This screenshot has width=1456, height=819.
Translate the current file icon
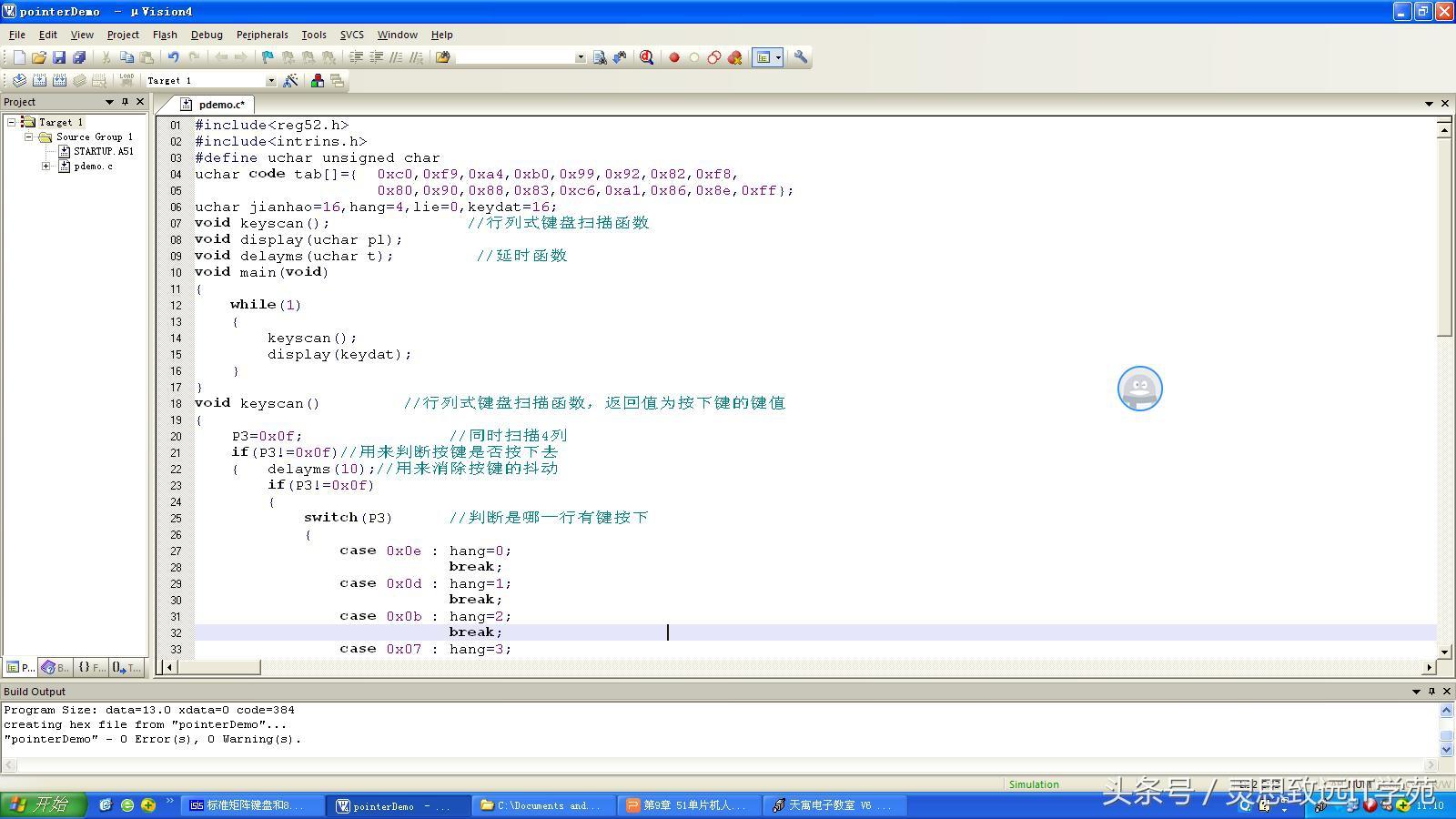tap(19, 81)
